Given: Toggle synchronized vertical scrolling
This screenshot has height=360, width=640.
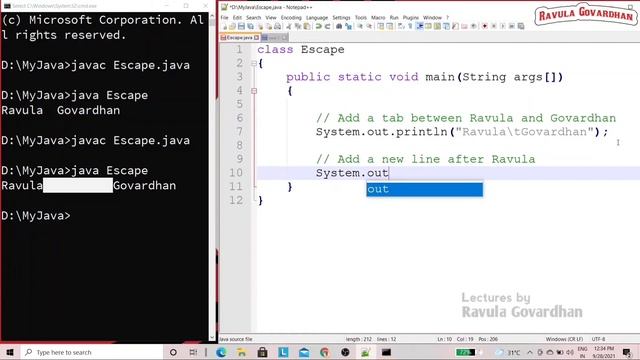Looking at the screenshot, I should click(x=382, y=26).
